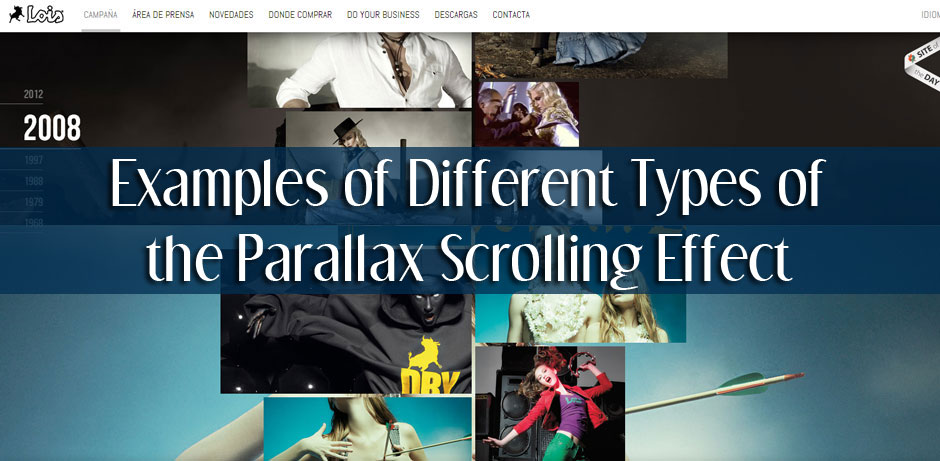
Task: Select the 2008 timeline year
Action: (x=52, y=128)
